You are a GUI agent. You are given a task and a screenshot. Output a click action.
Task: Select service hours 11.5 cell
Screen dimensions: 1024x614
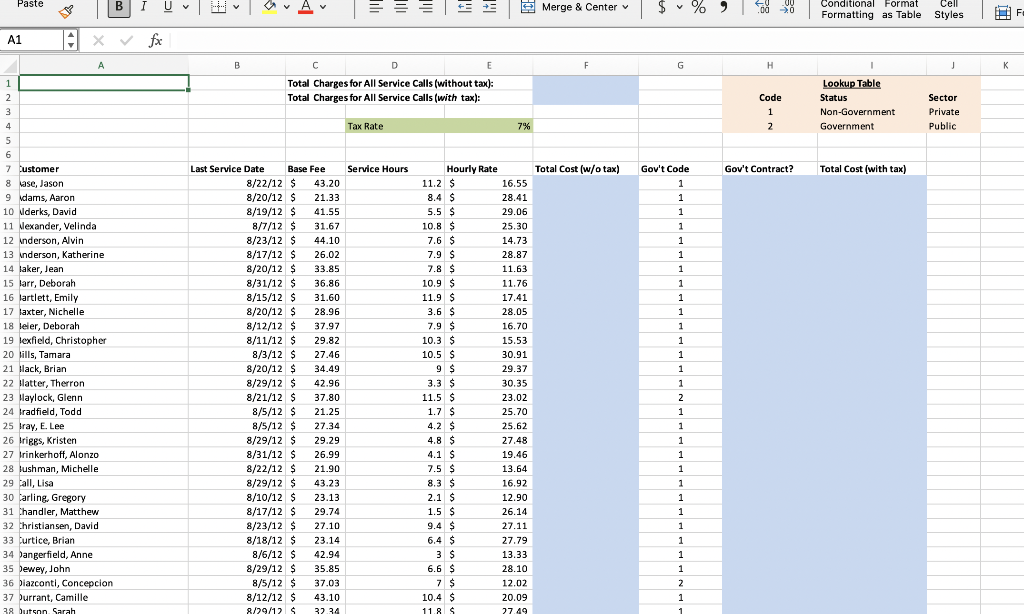pos(395,397)
